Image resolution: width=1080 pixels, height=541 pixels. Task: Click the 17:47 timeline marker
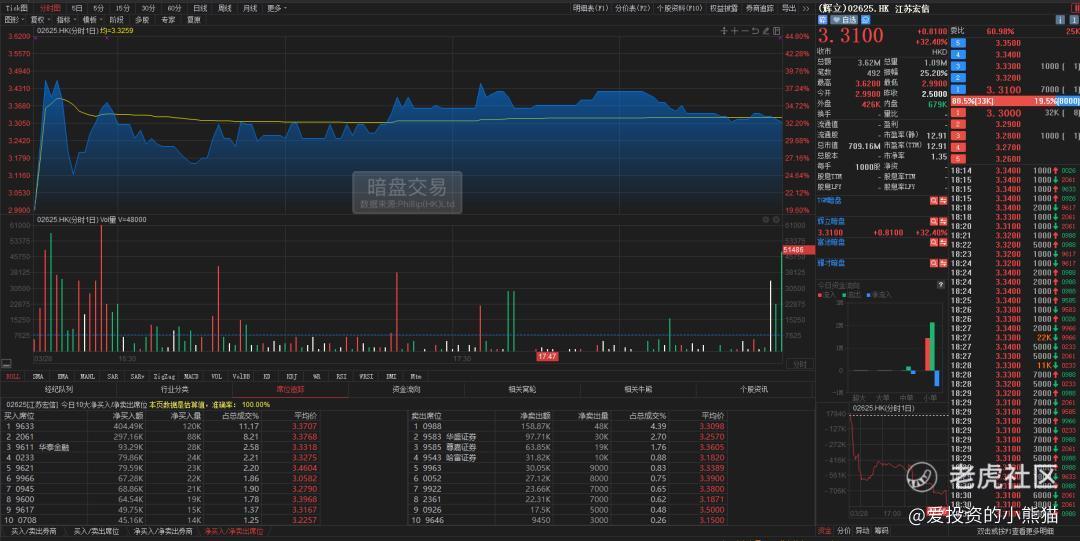(x=547, y=356)
